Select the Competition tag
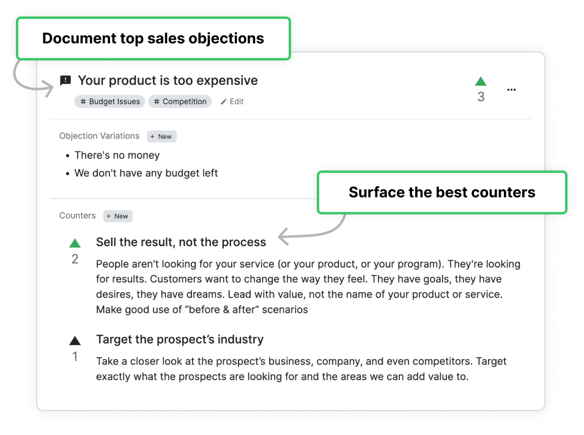The width and height of the screenshot is (584, 435). coord(180,102)
